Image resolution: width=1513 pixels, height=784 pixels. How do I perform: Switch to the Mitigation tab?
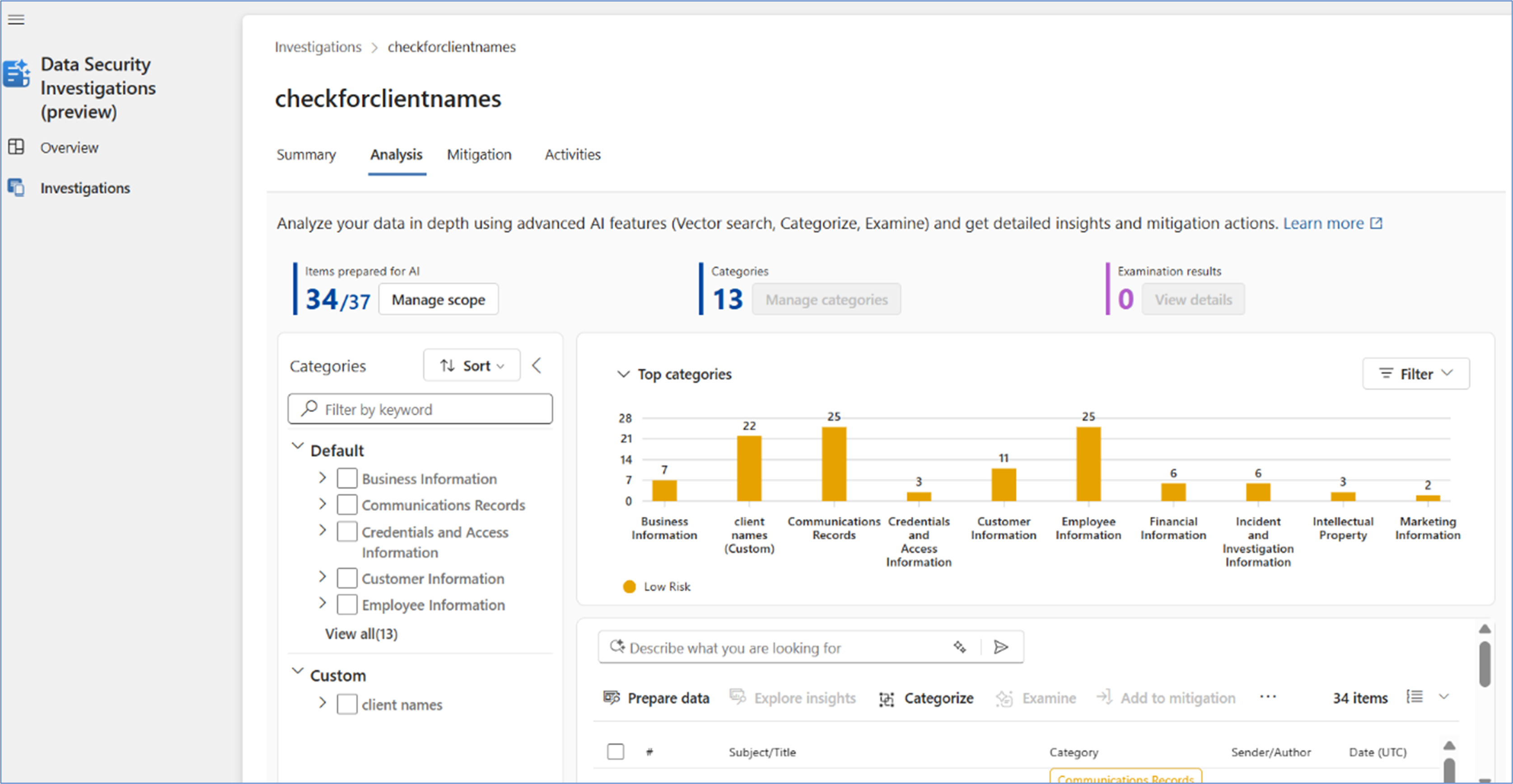click(479, 154)
